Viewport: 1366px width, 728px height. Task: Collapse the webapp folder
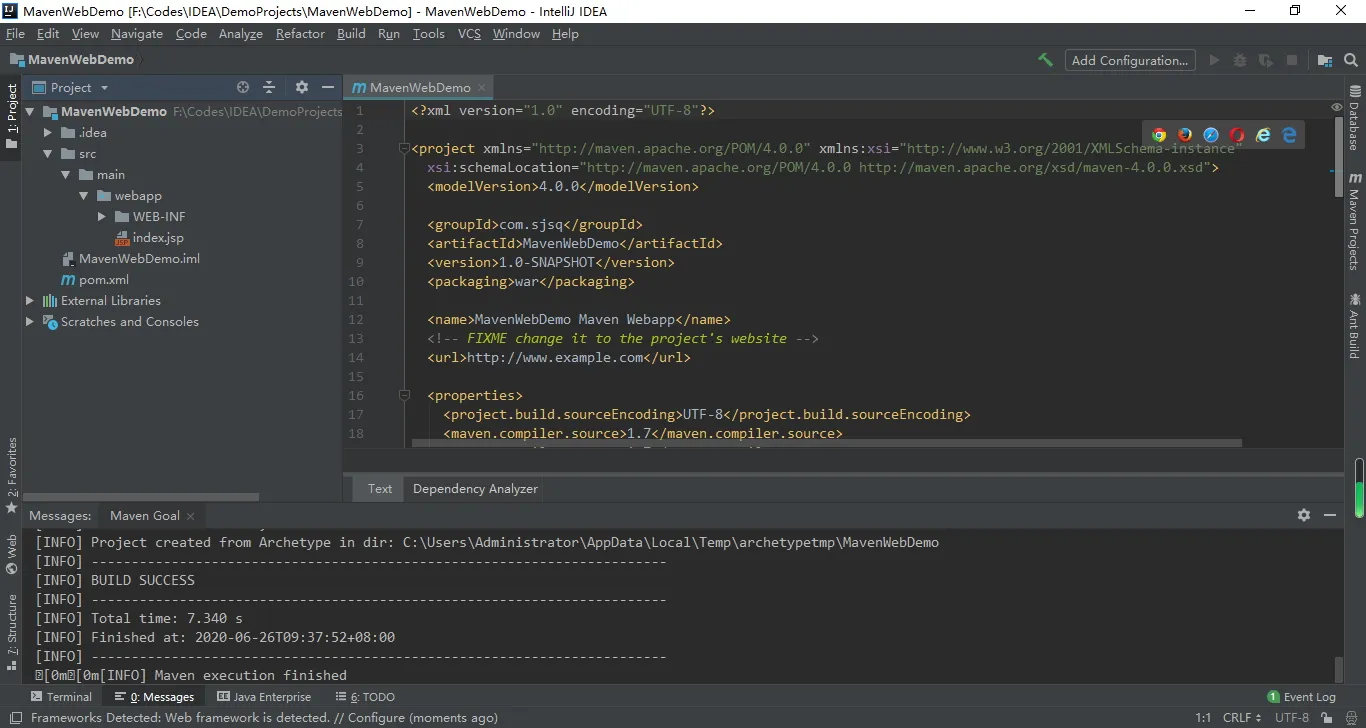pos(84,196)
